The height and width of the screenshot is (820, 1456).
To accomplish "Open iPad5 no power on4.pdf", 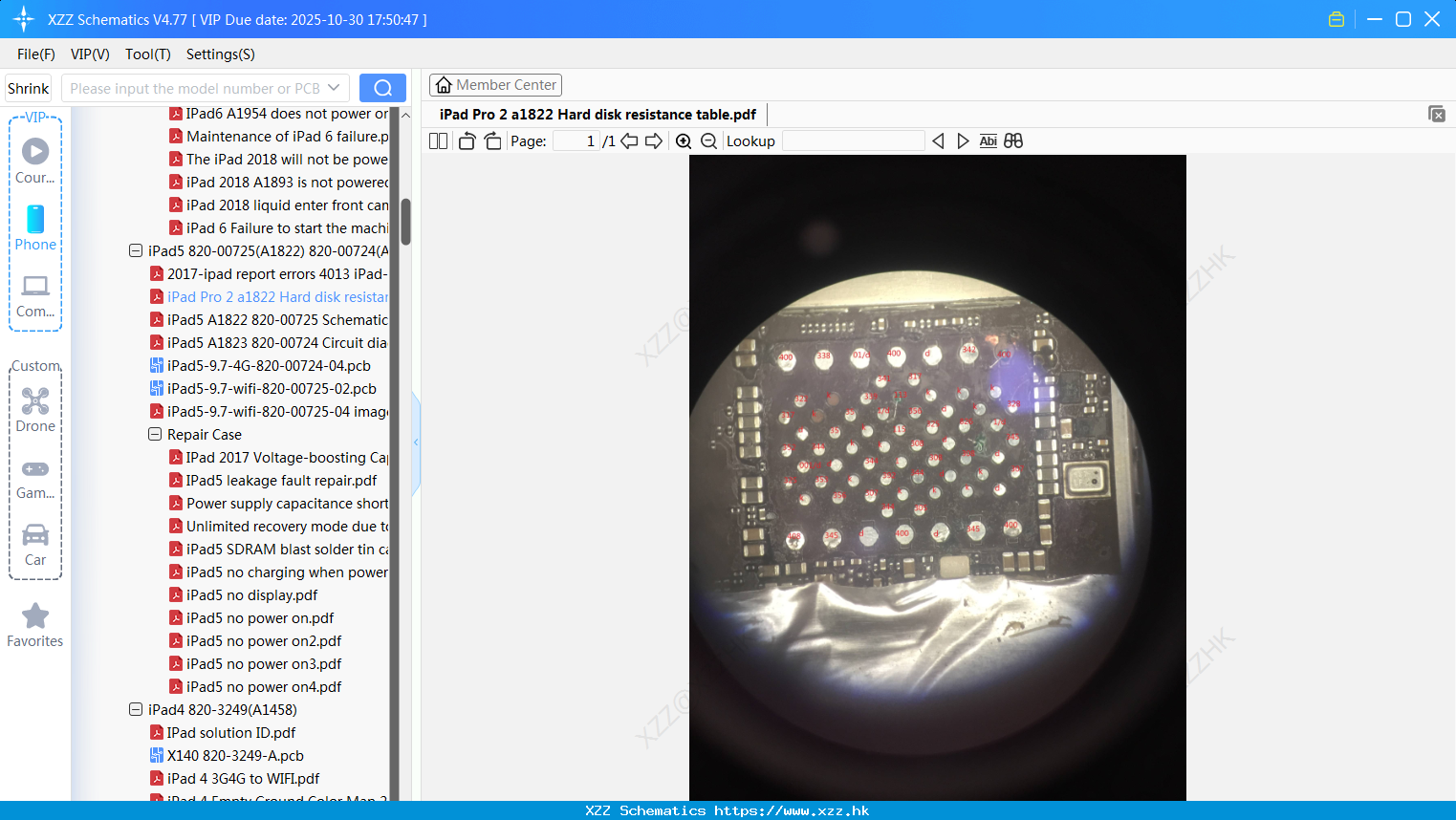I will [255, 686].
